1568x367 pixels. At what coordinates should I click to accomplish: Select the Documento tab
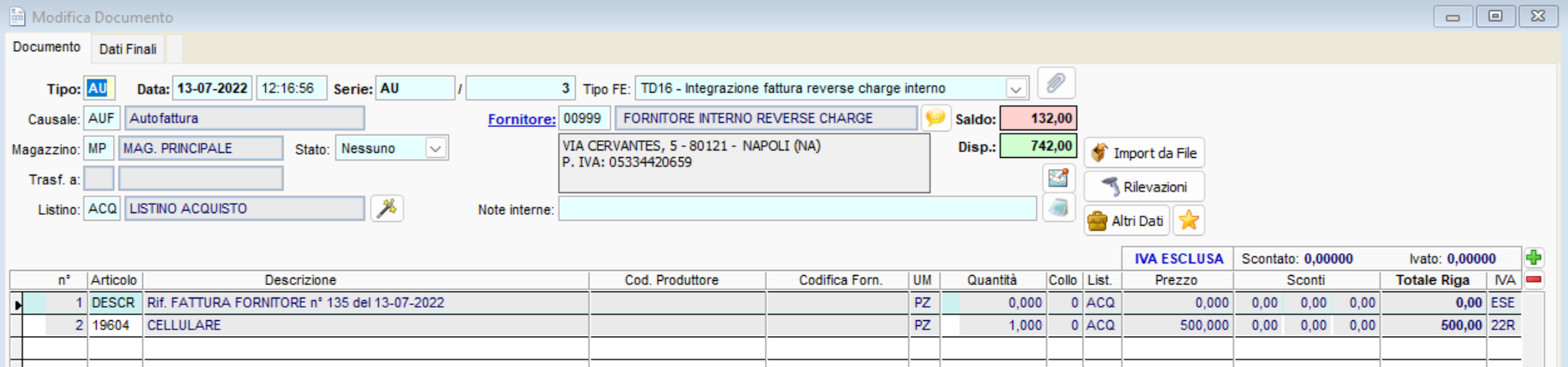(x=47, y=47)
